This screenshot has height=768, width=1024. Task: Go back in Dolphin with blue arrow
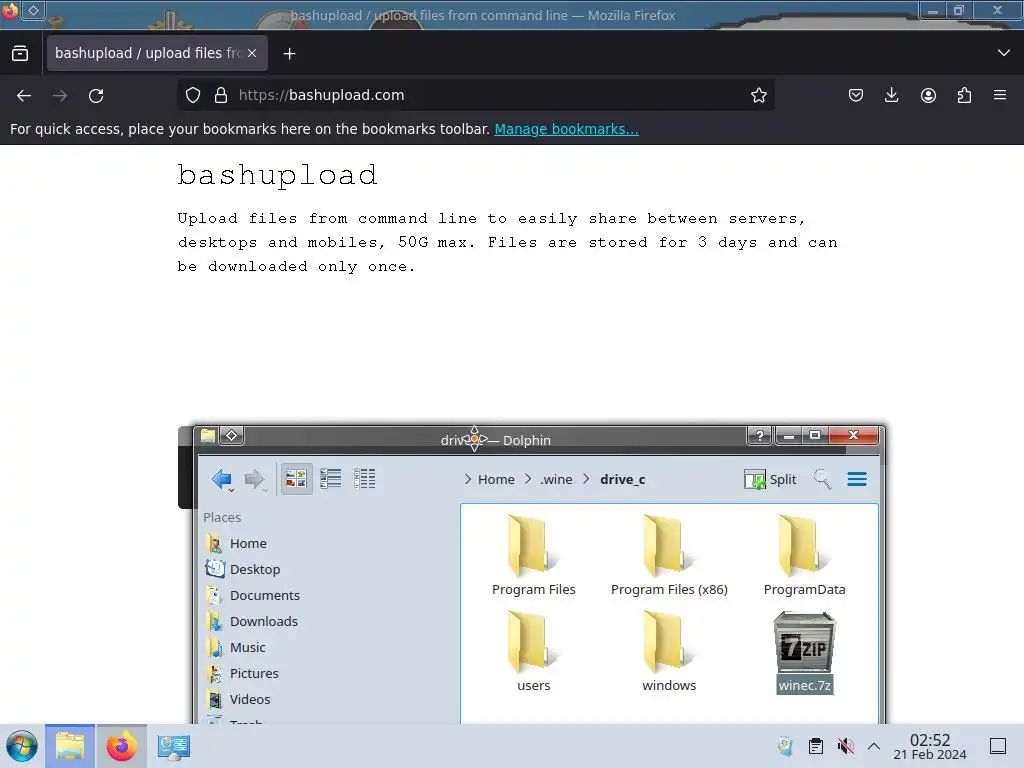(x=222, y=479)
